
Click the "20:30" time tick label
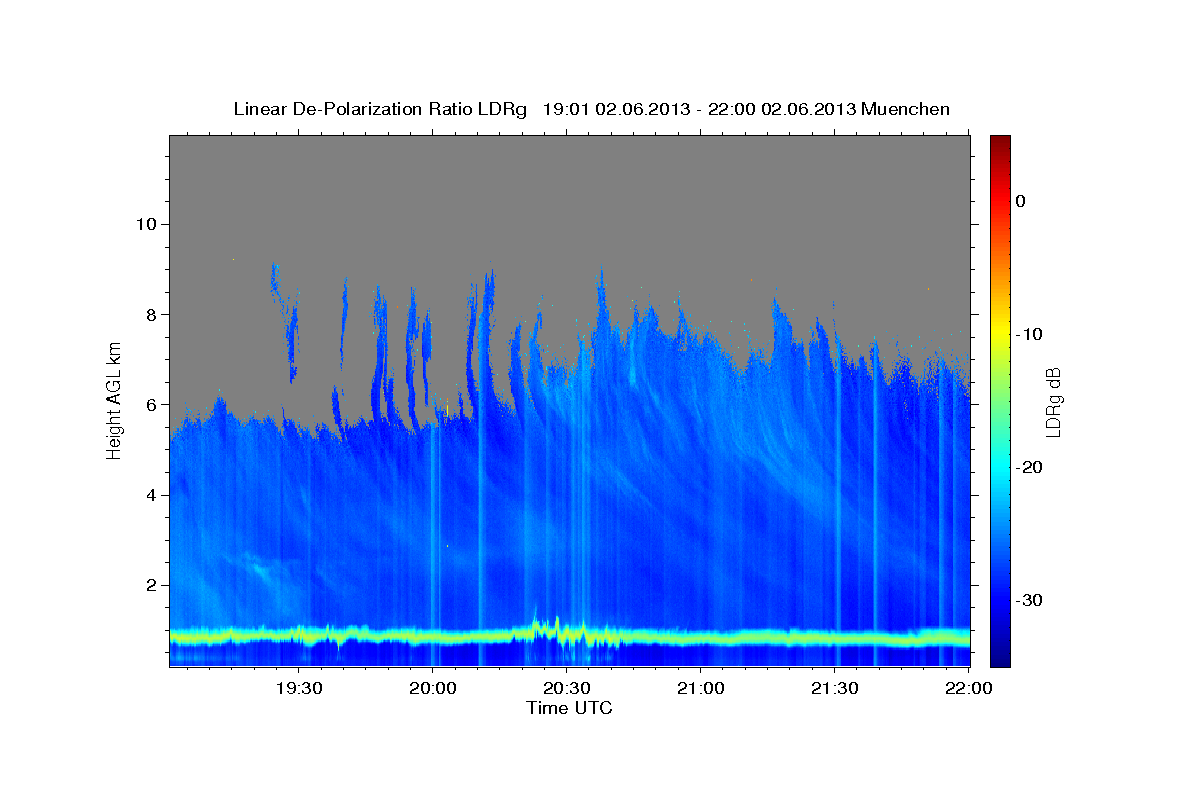tap(566, 688)
